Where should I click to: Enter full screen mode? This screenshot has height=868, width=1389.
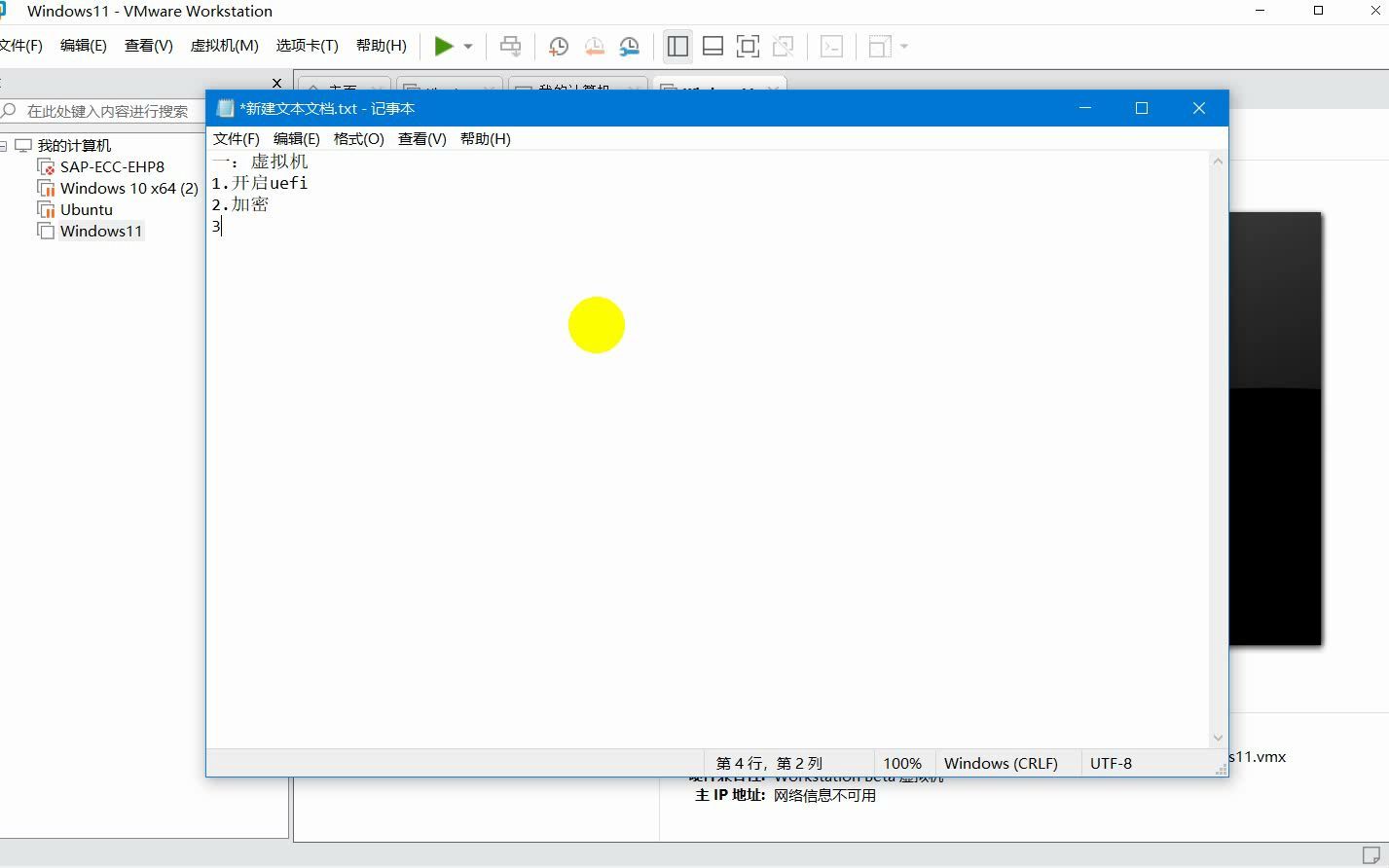748,46
